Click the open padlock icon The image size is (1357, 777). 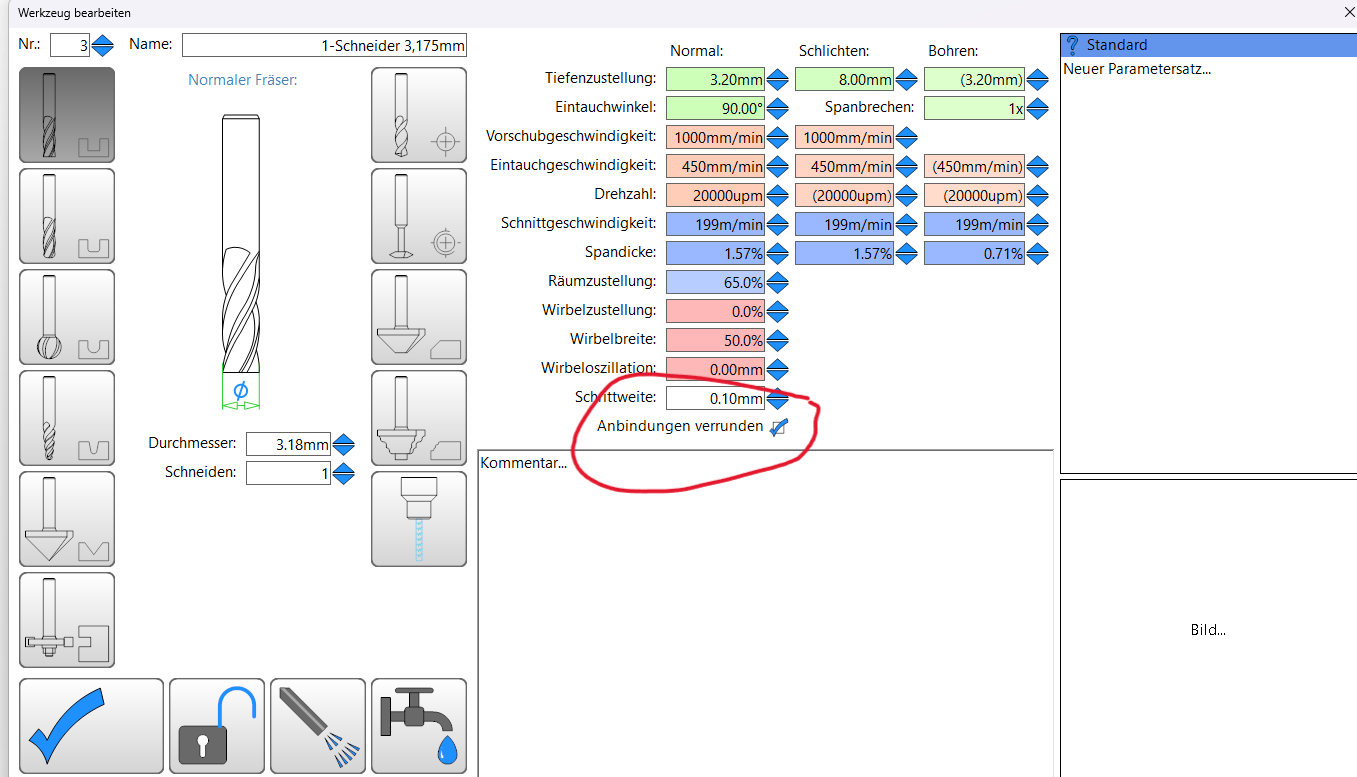(217, 726)
